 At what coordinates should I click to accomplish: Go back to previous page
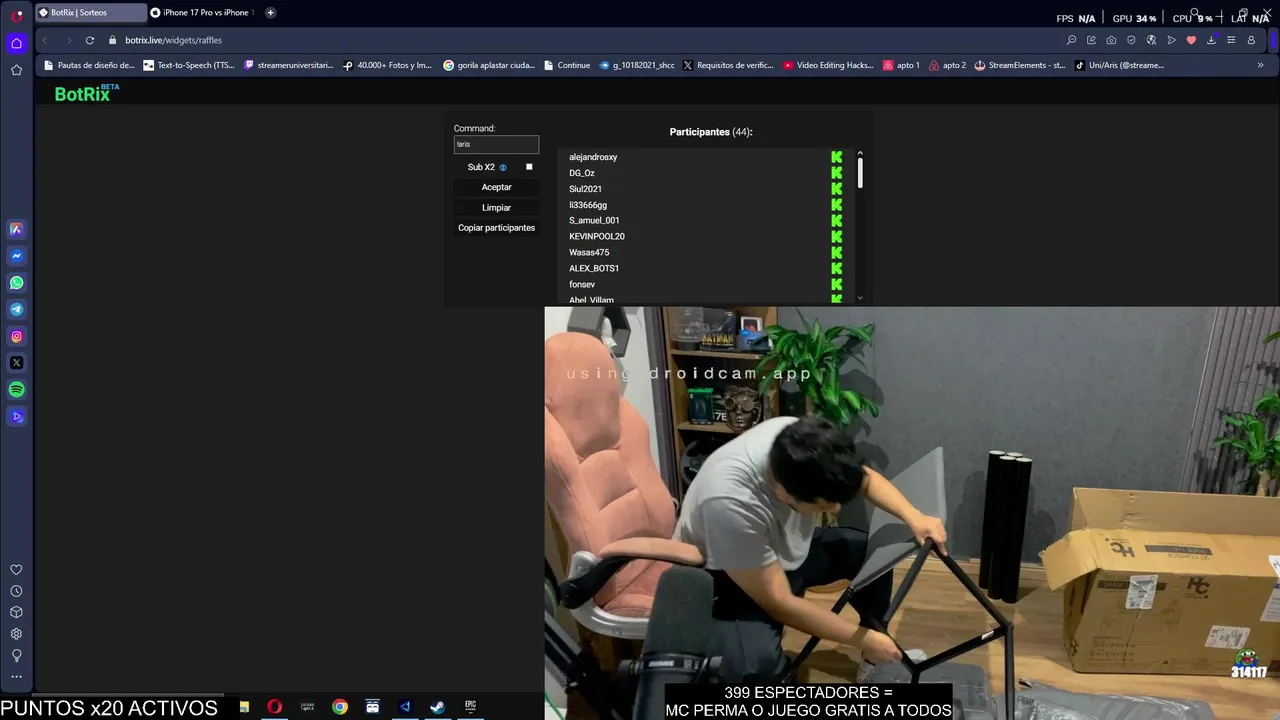[x=45, y=40]
